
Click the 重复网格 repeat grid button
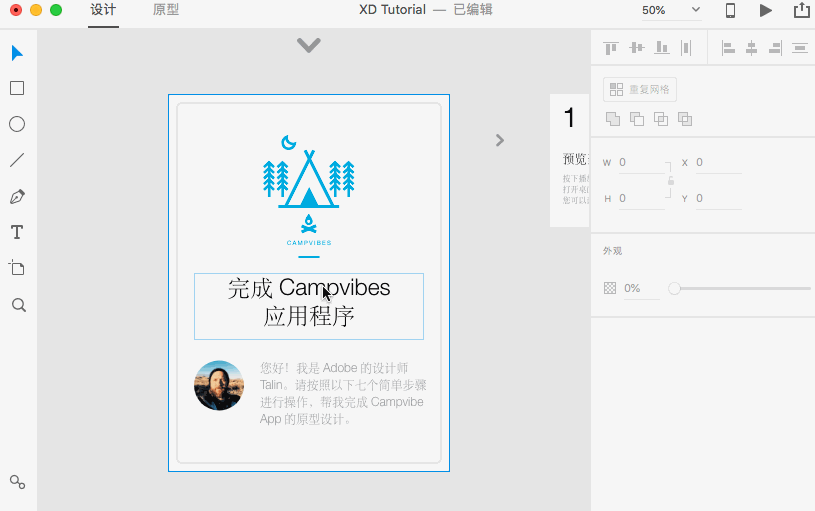[x=640, y=89]
